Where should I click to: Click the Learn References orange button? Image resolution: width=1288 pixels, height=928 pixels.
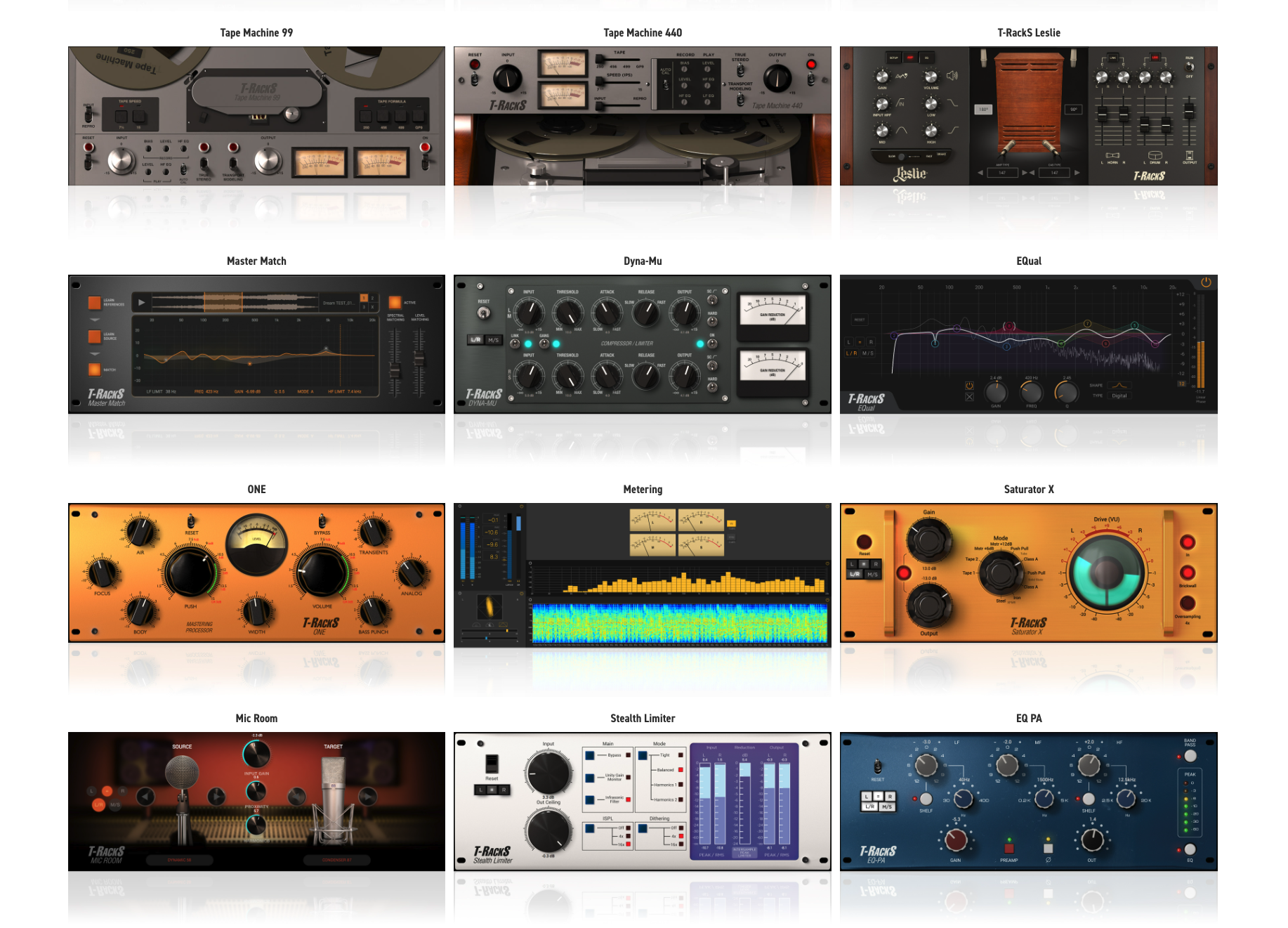click(x=94, y=303)
